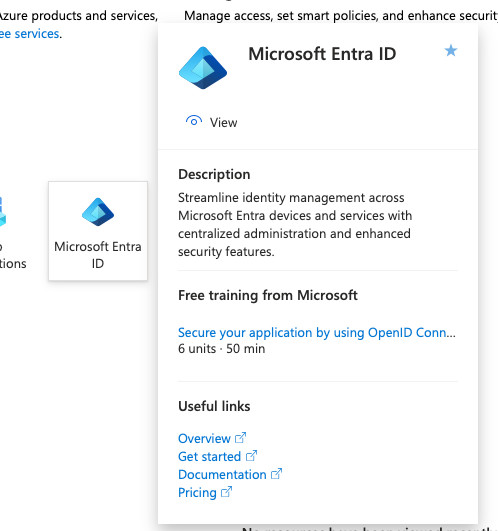Viewport: 498px width, 531px height.
Task: Click external-link icon beside Get started
Action: pos(251,455)
